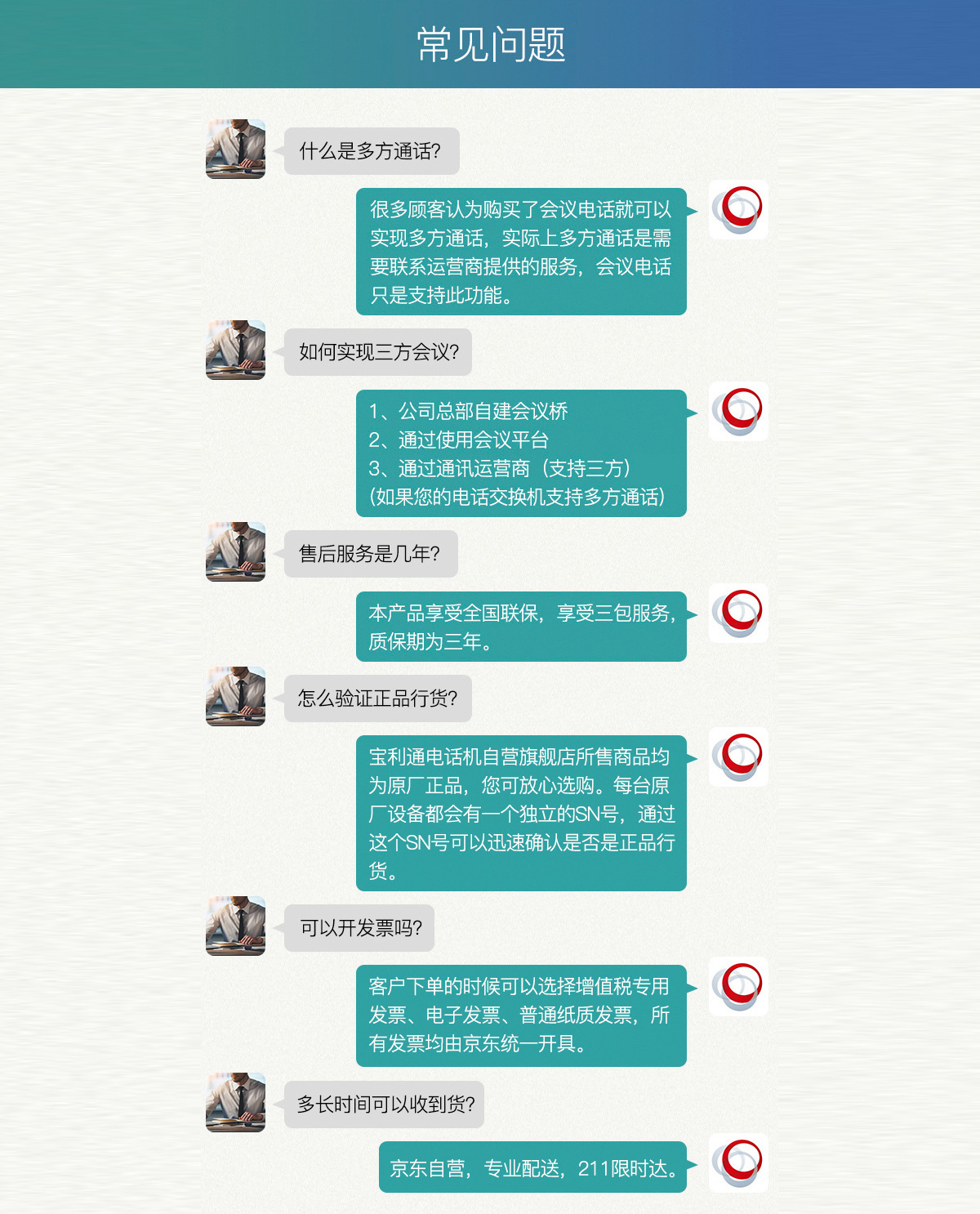The height and width of the screenshot is (1214, 980).
Task: Click the red logo beside the 多方通话 answer
Action: (738, 210)
